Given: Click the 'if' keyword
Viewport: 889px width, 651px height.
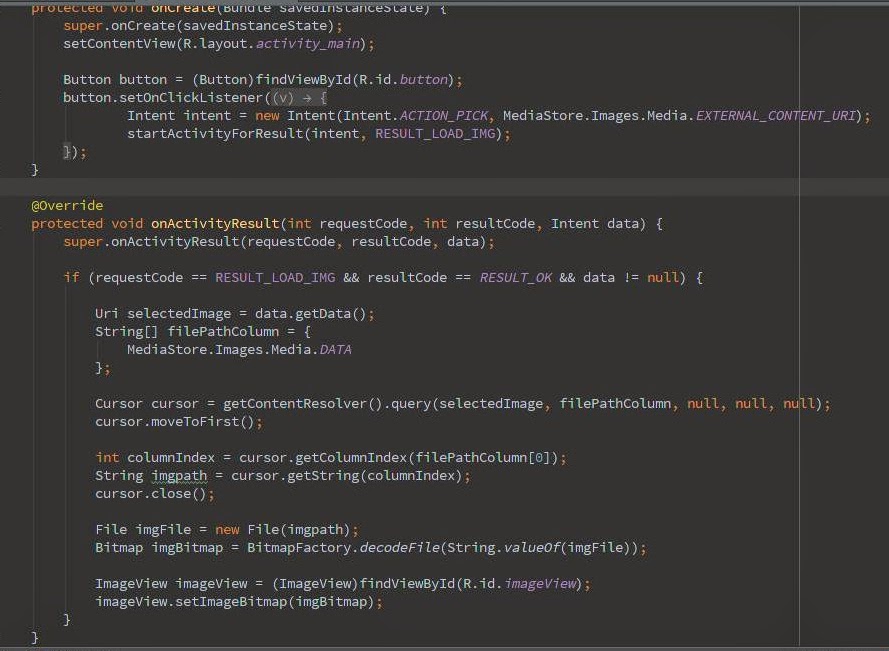Looking at the screenshot, I should click(71, 278).
